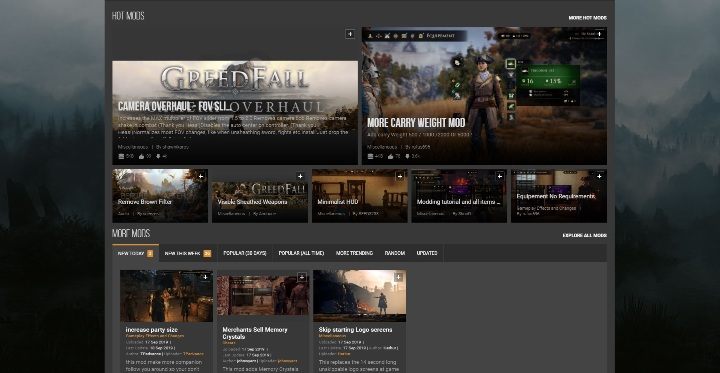
Task: Open the Popular (All Time) tab
Action: [x=301, y=253]
